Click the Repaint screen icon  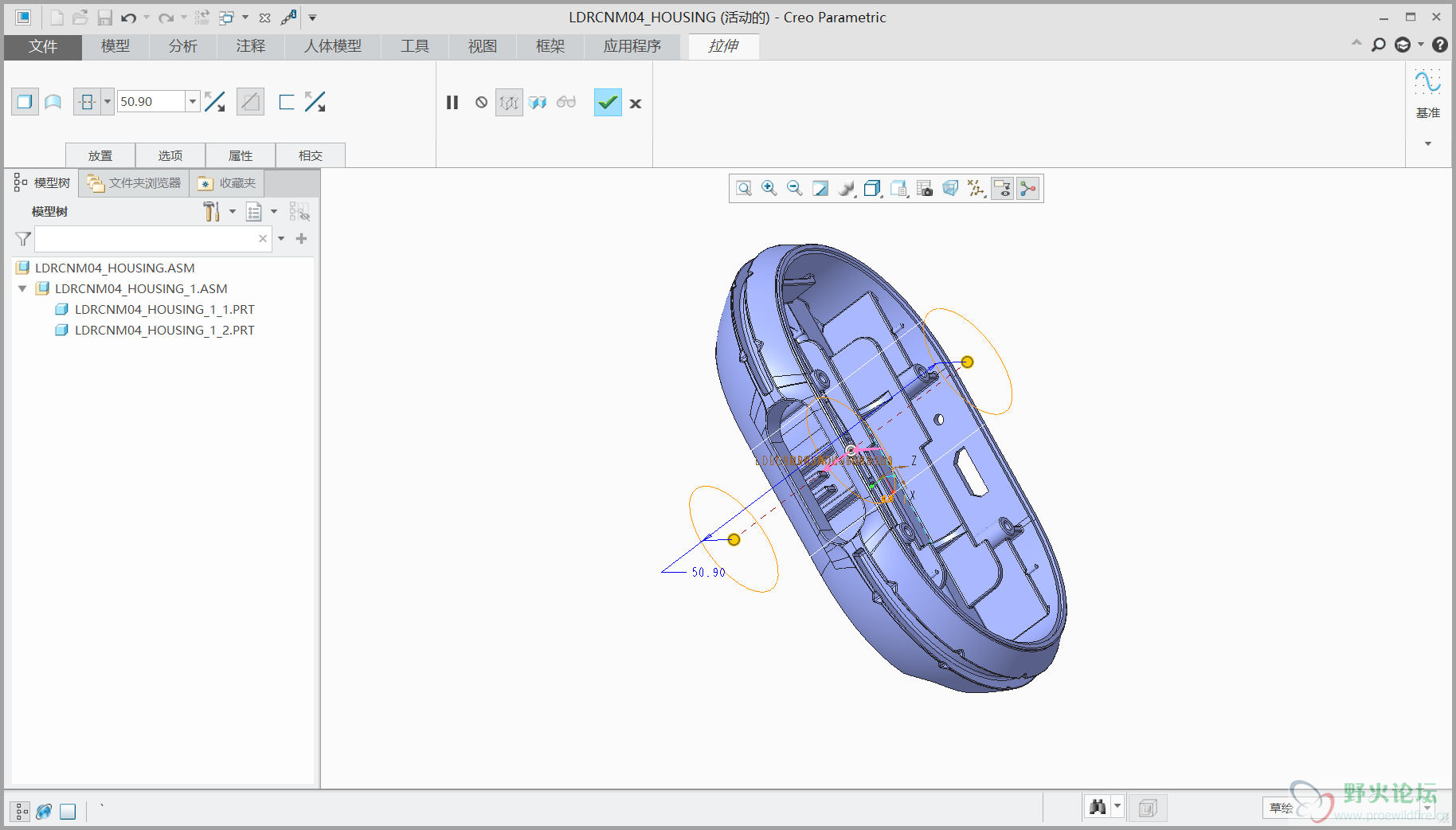820,189
